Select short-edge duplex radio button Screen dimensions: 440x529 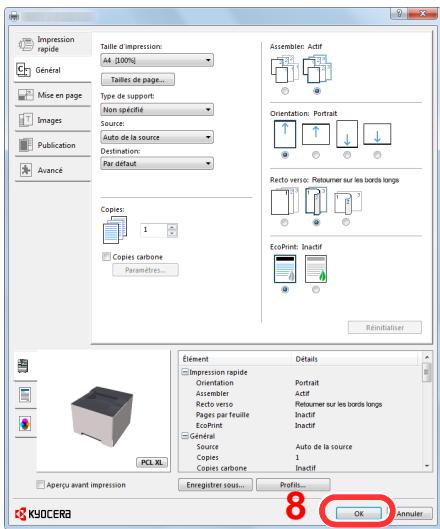tap(346, 222)
